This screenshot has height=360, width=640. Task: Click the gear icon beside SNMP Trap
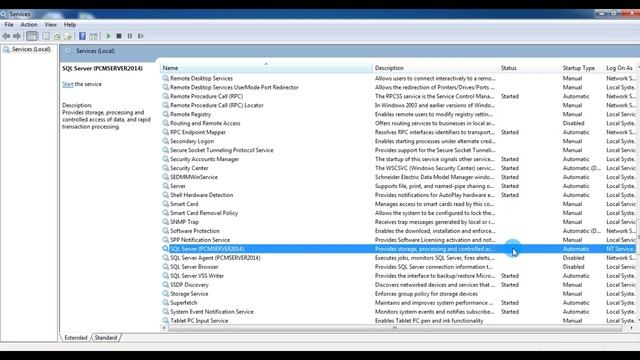165,222
